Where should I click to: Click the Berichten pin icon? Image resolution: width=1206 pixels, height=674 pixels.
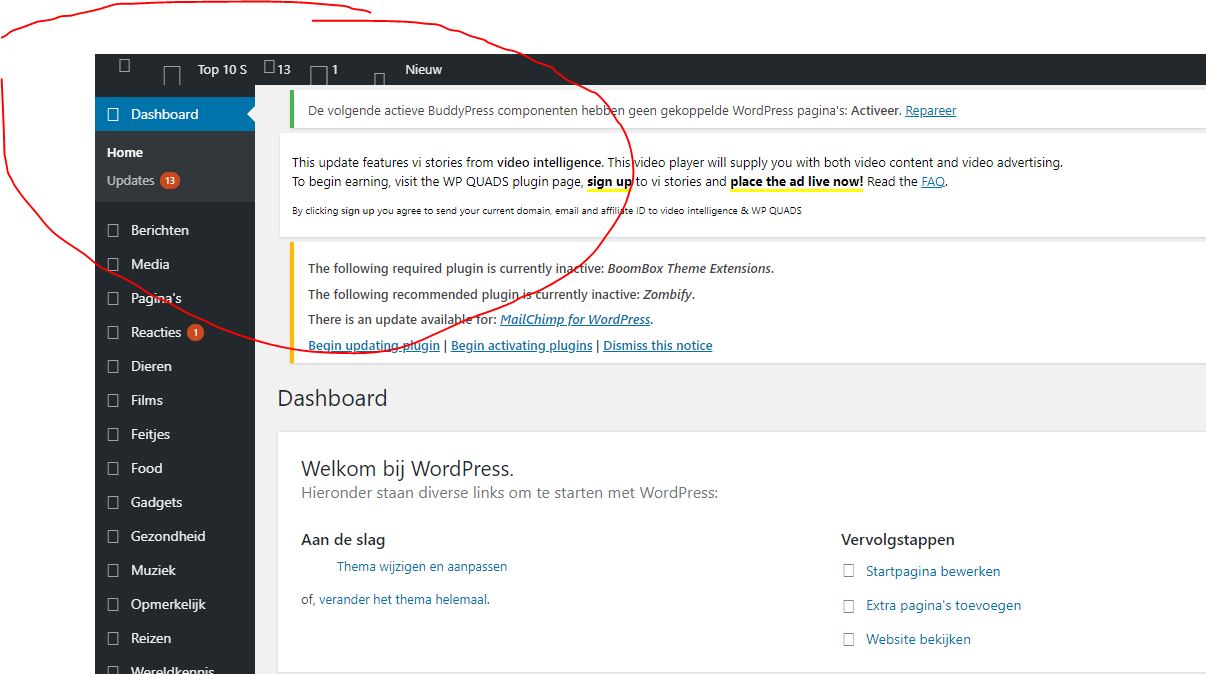(x=113, y=230)
